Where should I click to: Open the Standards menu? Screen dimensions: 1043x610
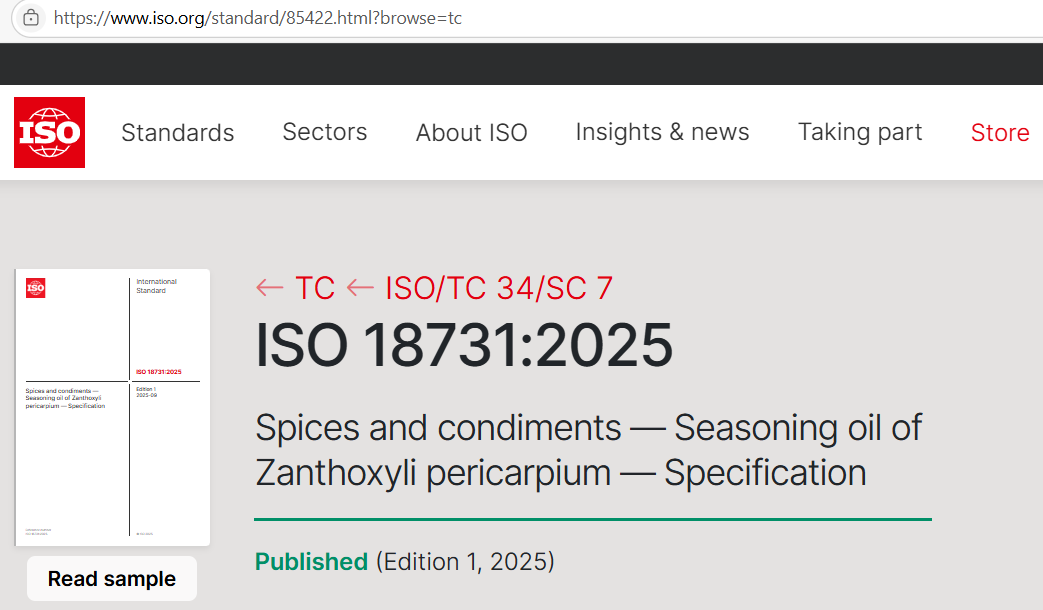coord(177,133)
